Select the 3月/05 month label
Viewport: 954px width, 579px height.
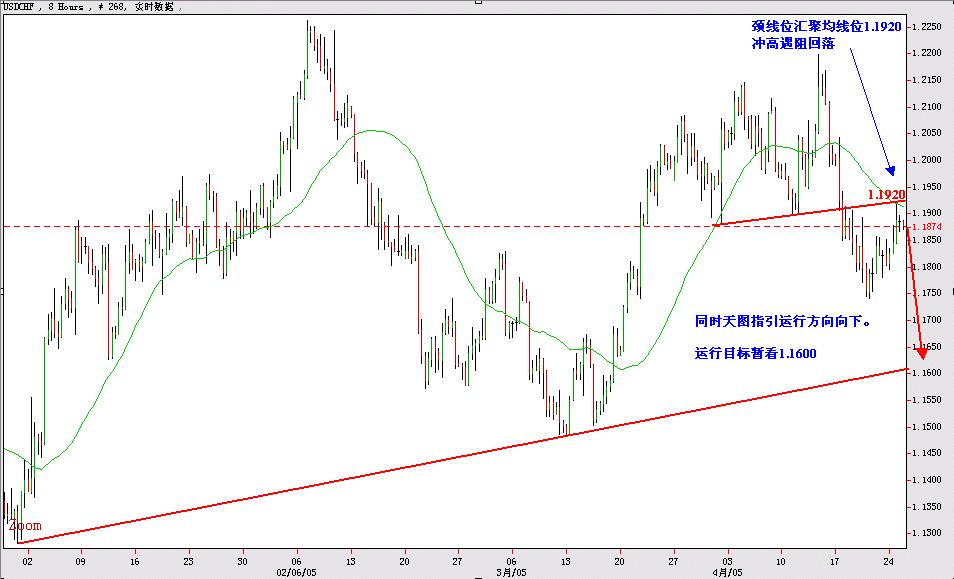511,572
